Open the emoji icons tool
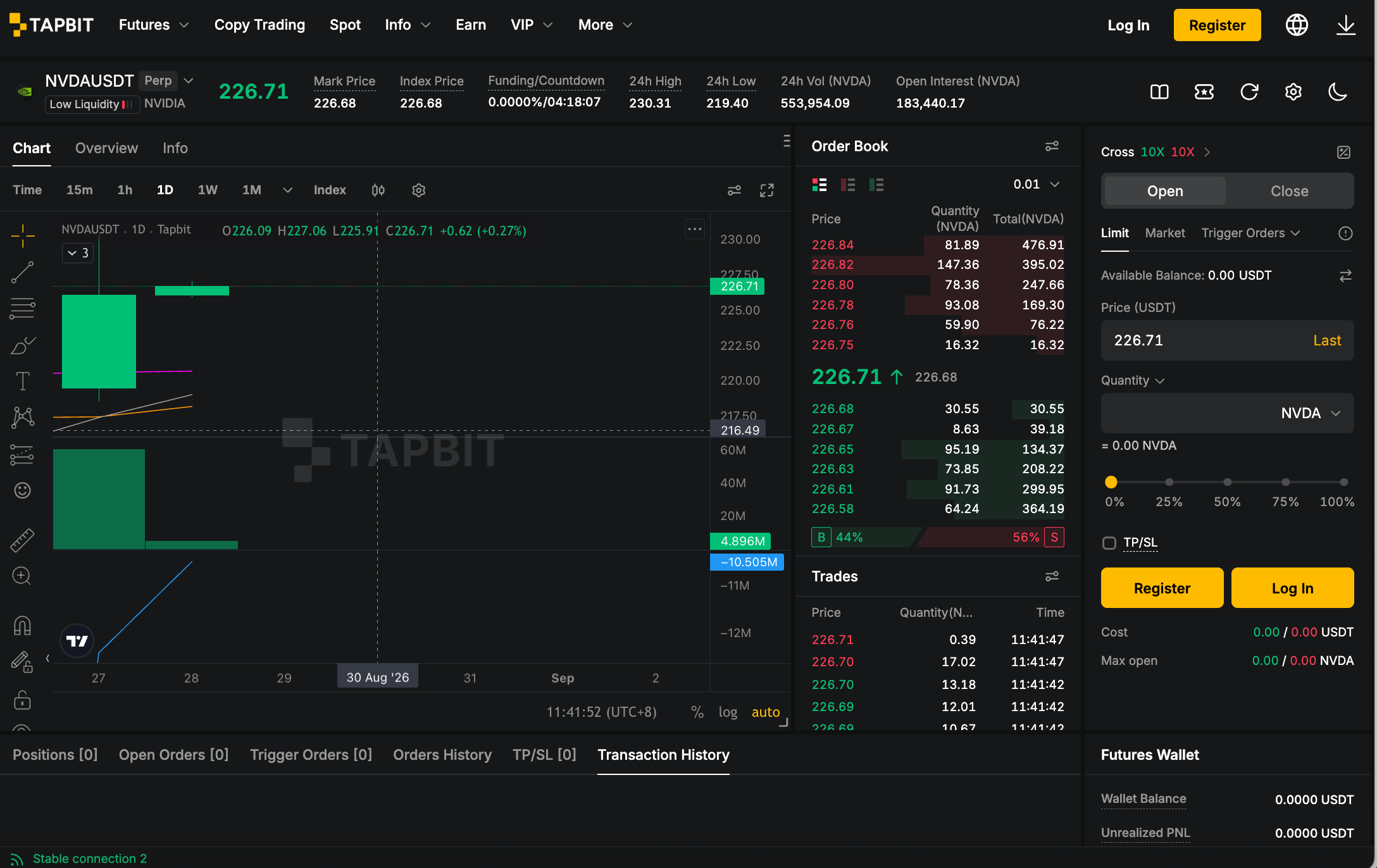This screenshot has width=1377, height=868. pos(22,490)
